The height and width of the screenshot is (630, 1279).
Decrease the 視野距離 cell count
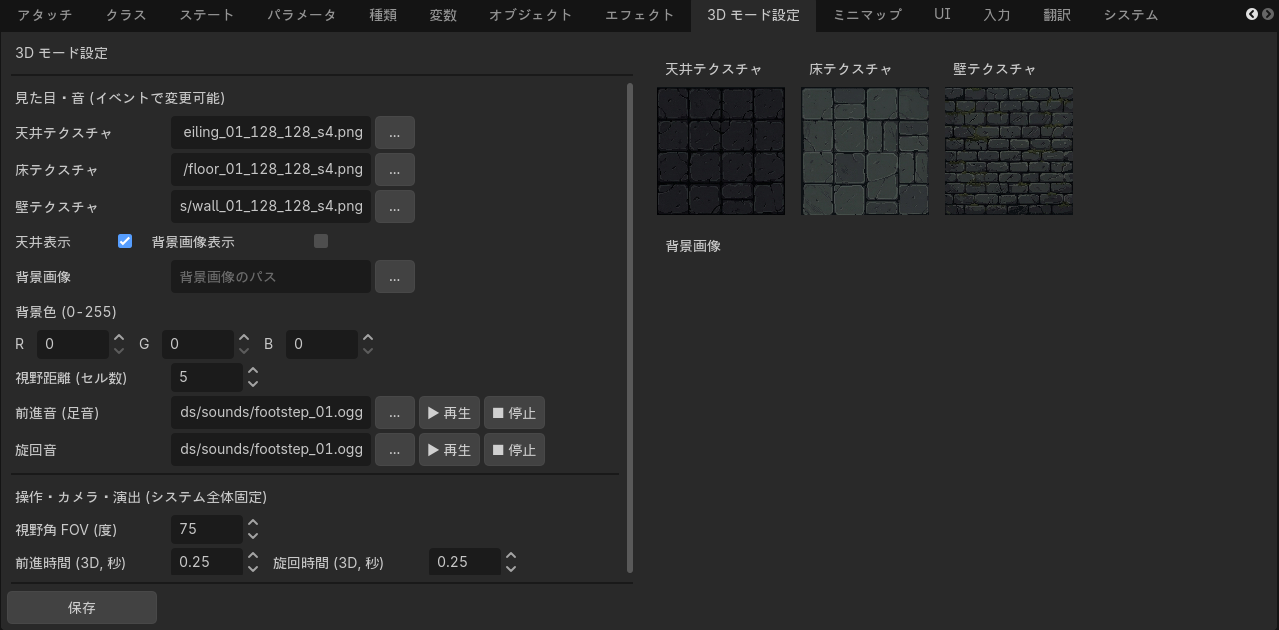pyautogui.click(x=253, y=383)
